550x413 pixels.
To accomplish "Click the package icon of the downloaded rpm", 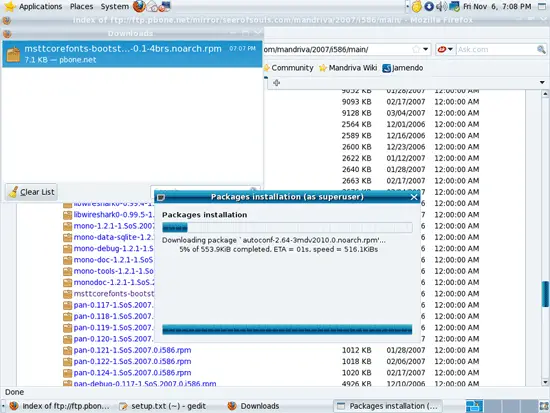I will click(x=13, y=55).
